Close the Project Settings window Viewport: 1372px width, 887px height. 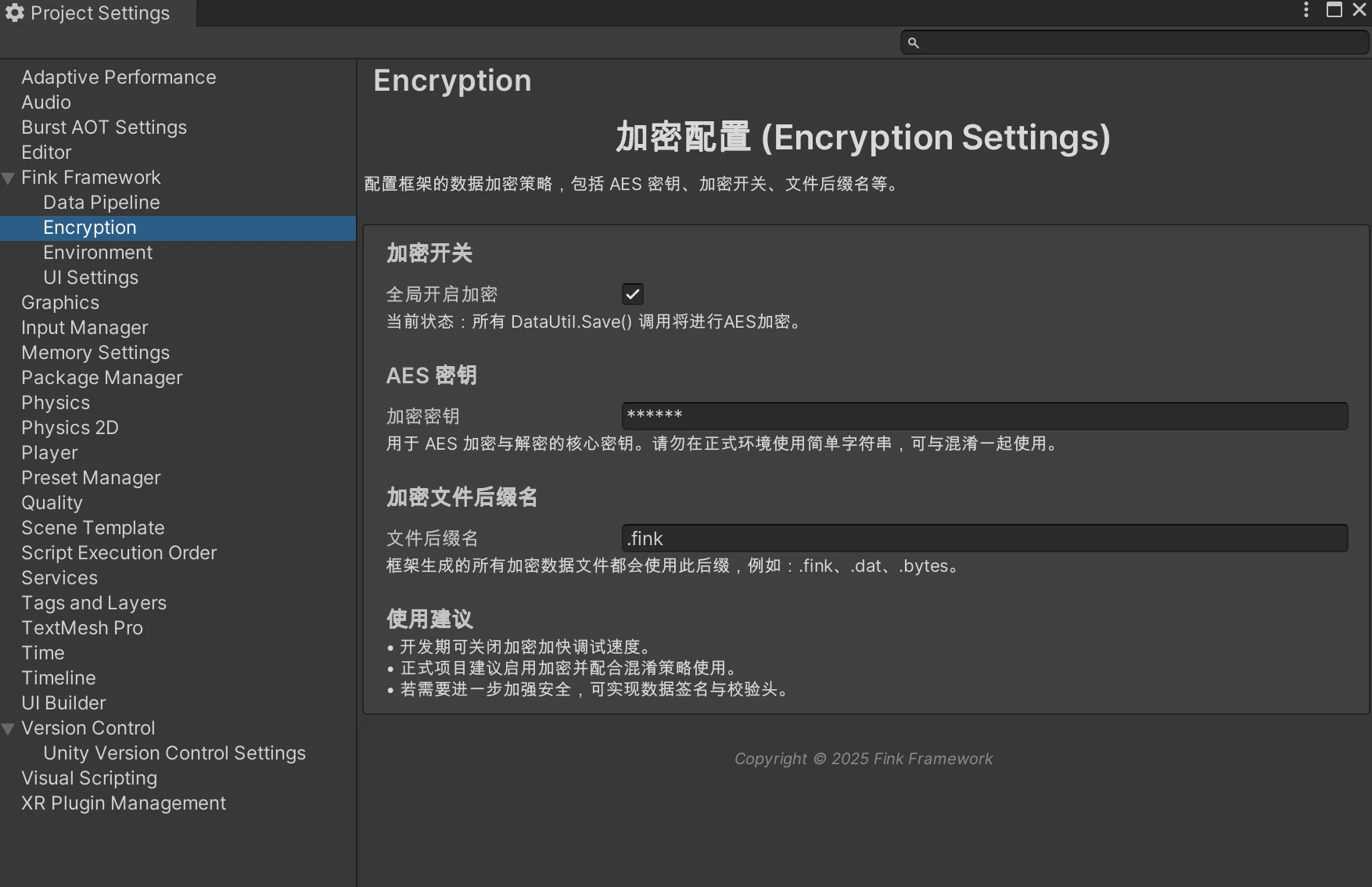tap(1359, 10)
